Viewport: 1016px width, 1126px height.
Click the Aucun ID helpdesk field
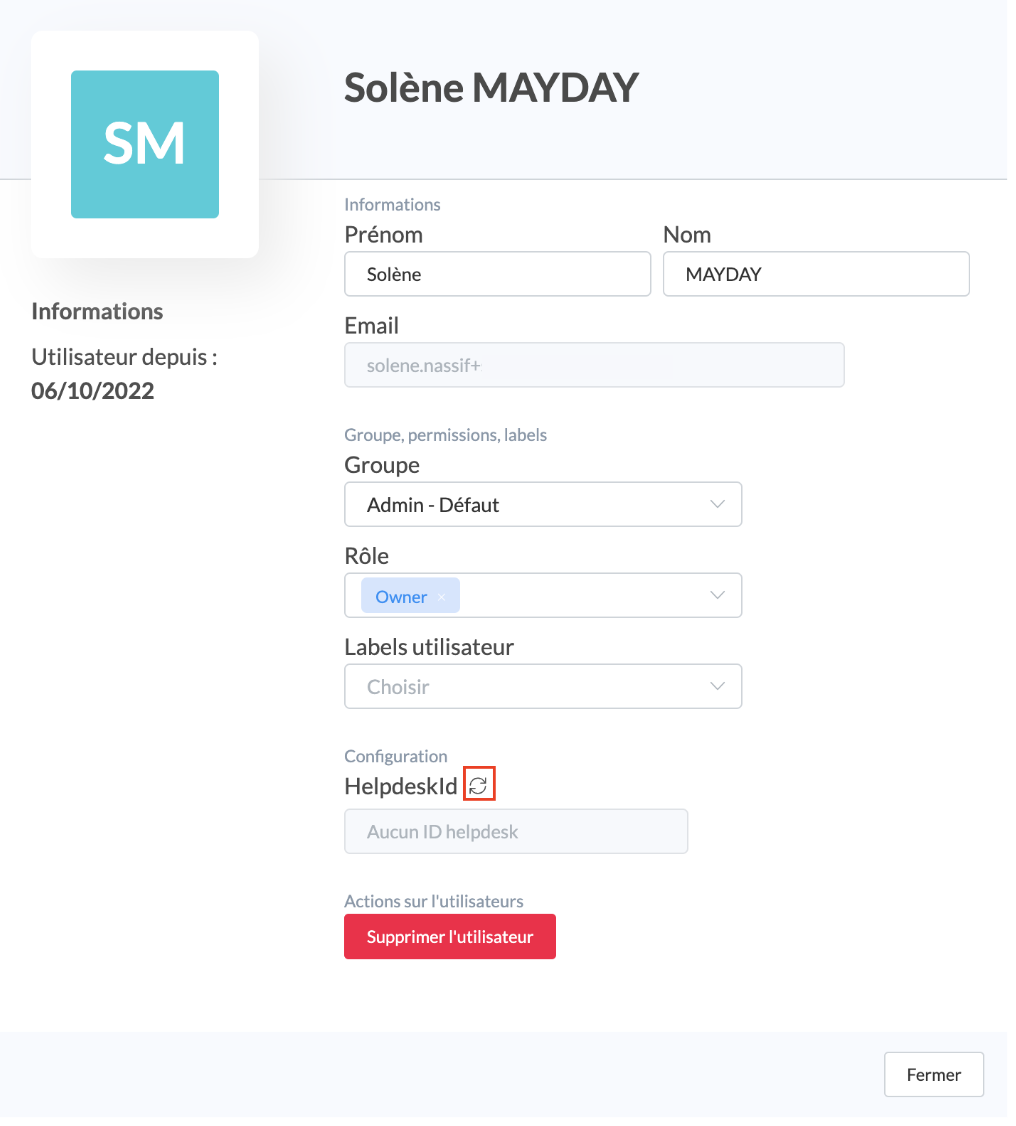(x=516, y=831)
